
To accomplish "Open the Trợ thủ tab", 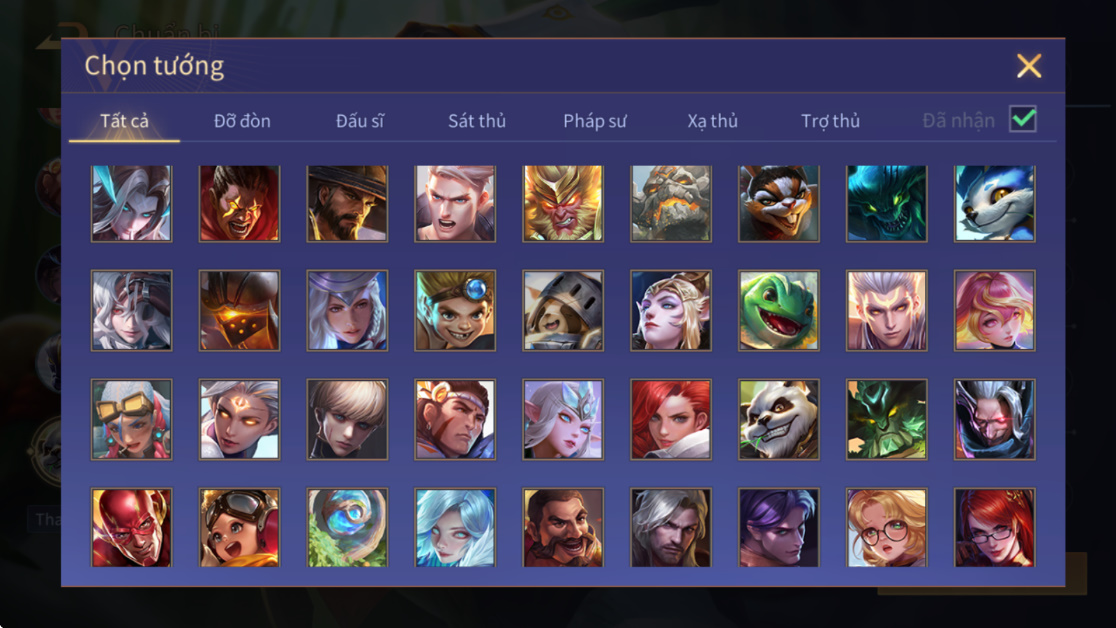I will pos(830,121).
